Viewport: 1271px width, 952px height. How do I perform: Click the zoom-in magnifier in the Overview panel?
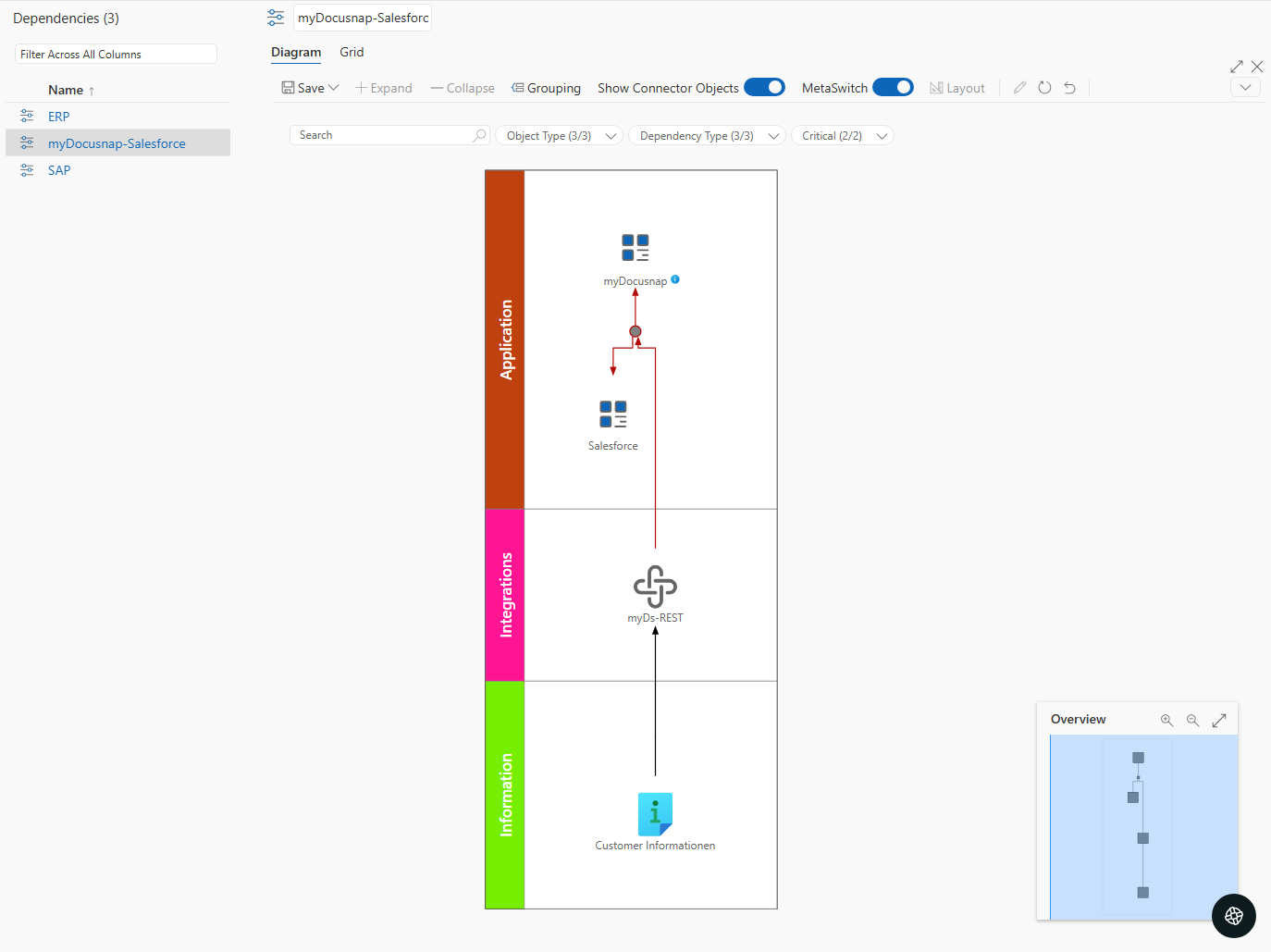1166,719
